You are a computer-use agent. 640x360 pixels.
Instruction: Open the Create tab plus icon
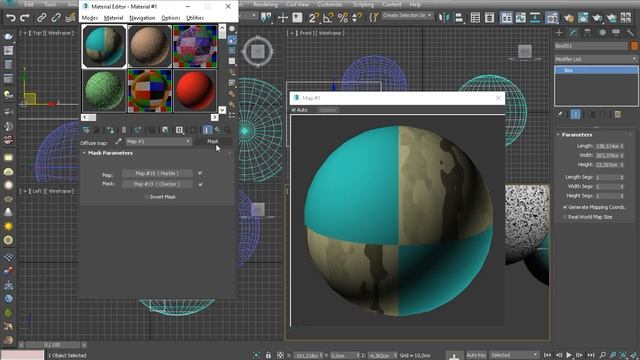559,33
